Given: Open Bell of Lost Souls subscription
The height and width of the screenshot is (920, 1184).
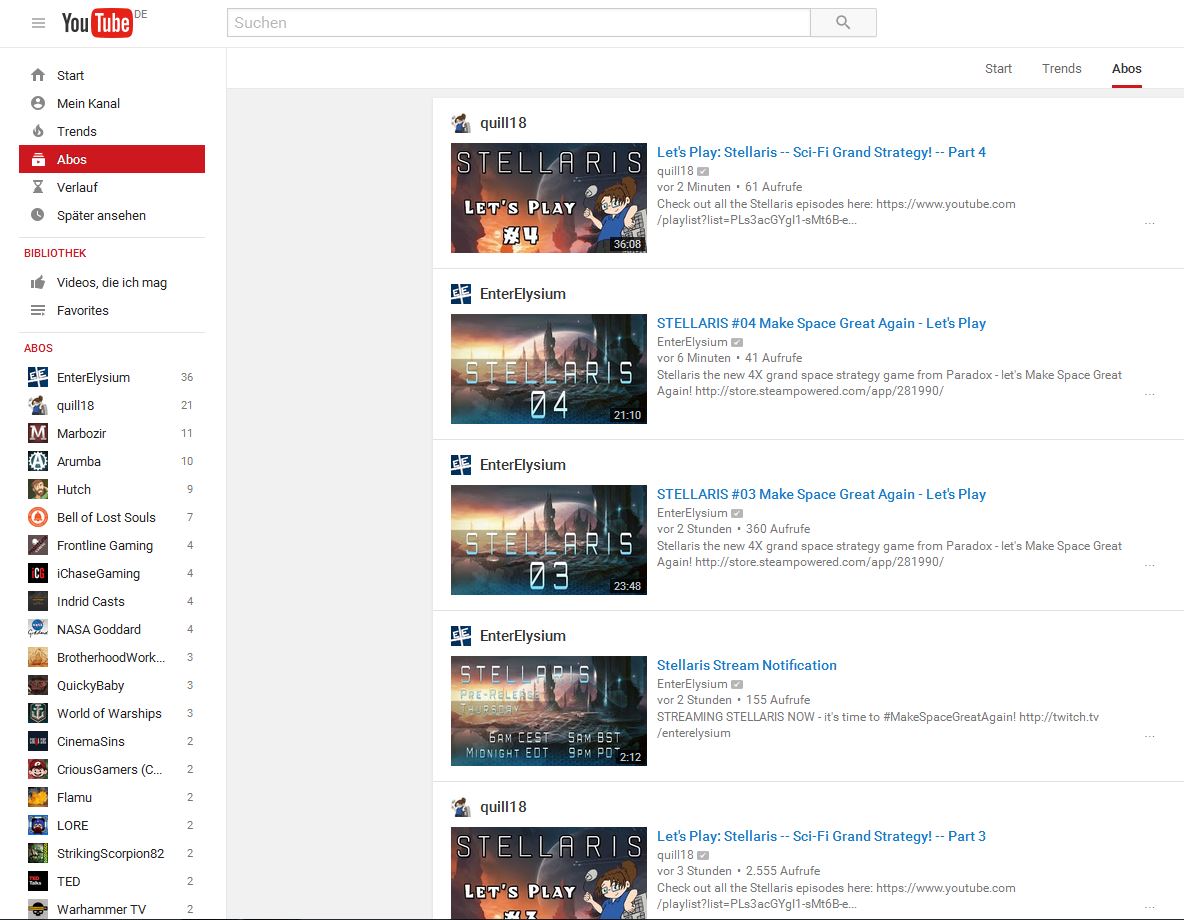Looking at the screenshot, I should click(112, 517).
